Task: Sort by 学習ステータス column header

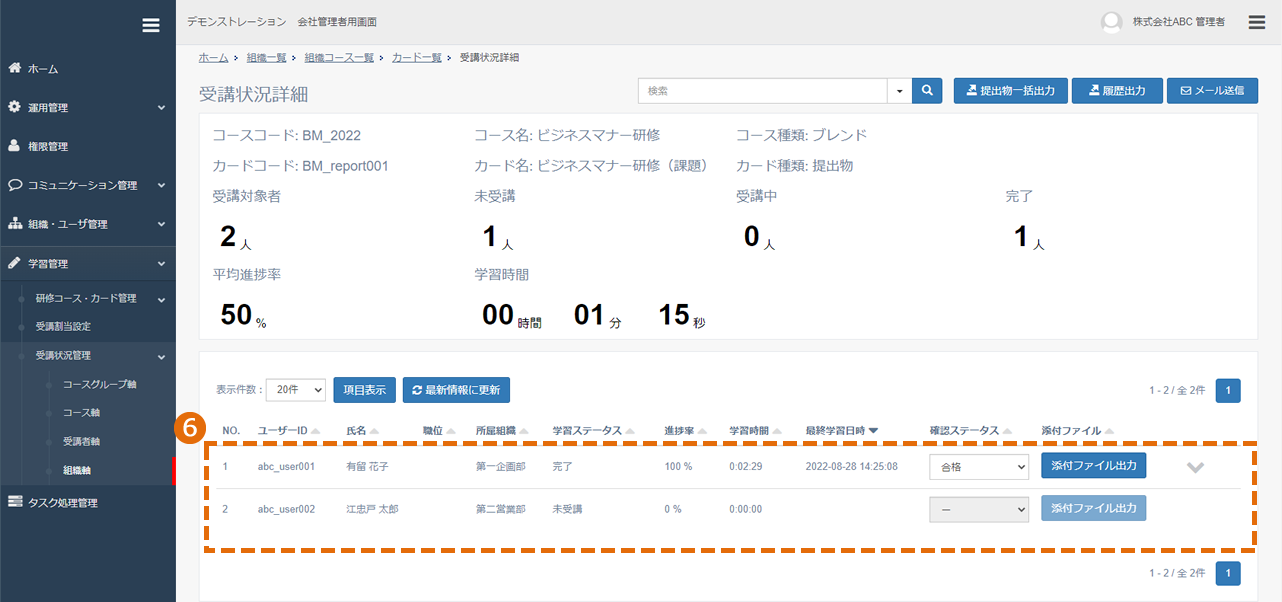Action: click(x=594, y=431)
